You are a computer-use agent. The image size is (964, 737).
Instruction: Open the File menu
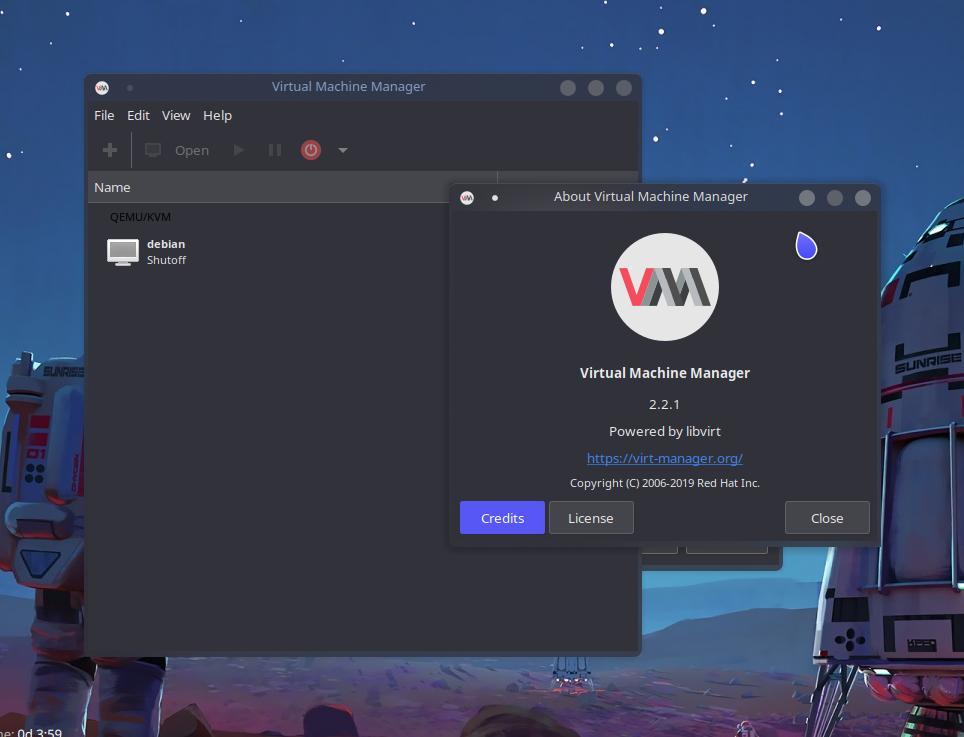(103, 115)
